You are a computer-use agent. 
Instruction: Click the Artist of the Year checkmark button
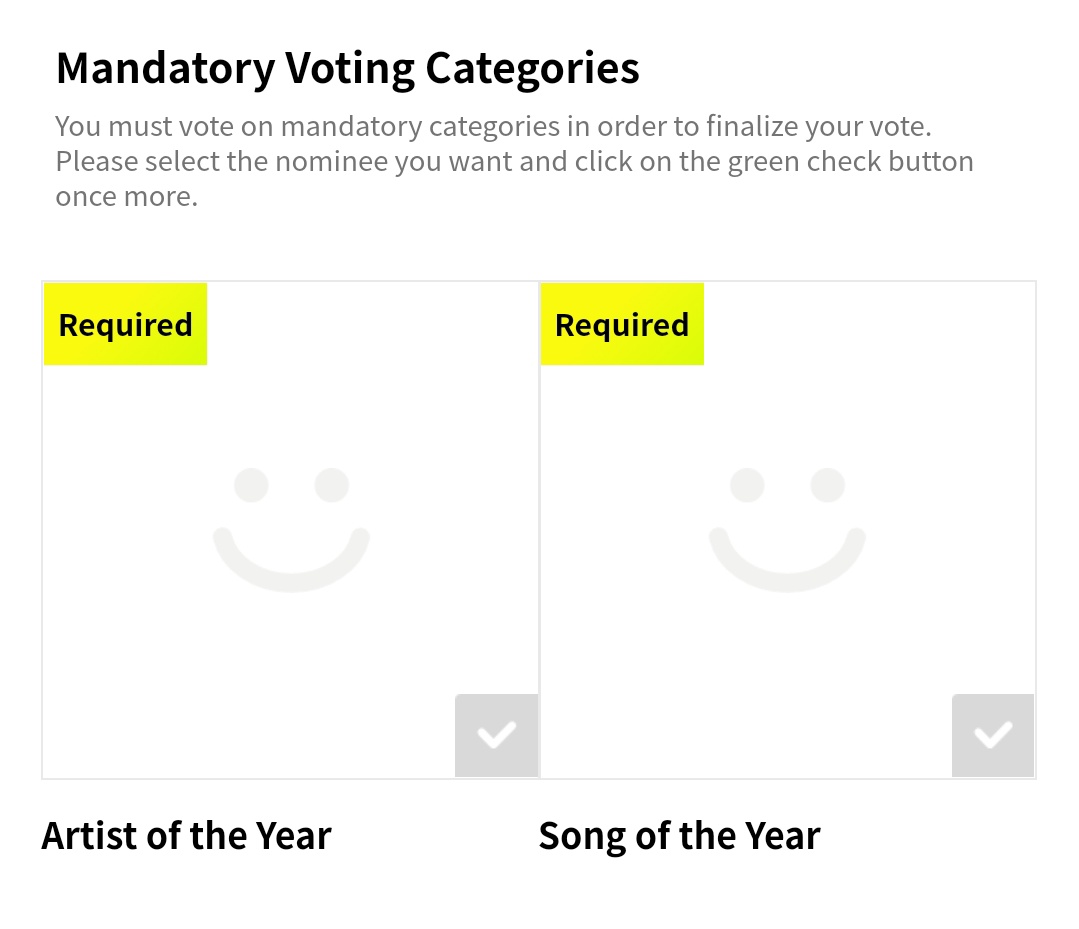(496, 735)
